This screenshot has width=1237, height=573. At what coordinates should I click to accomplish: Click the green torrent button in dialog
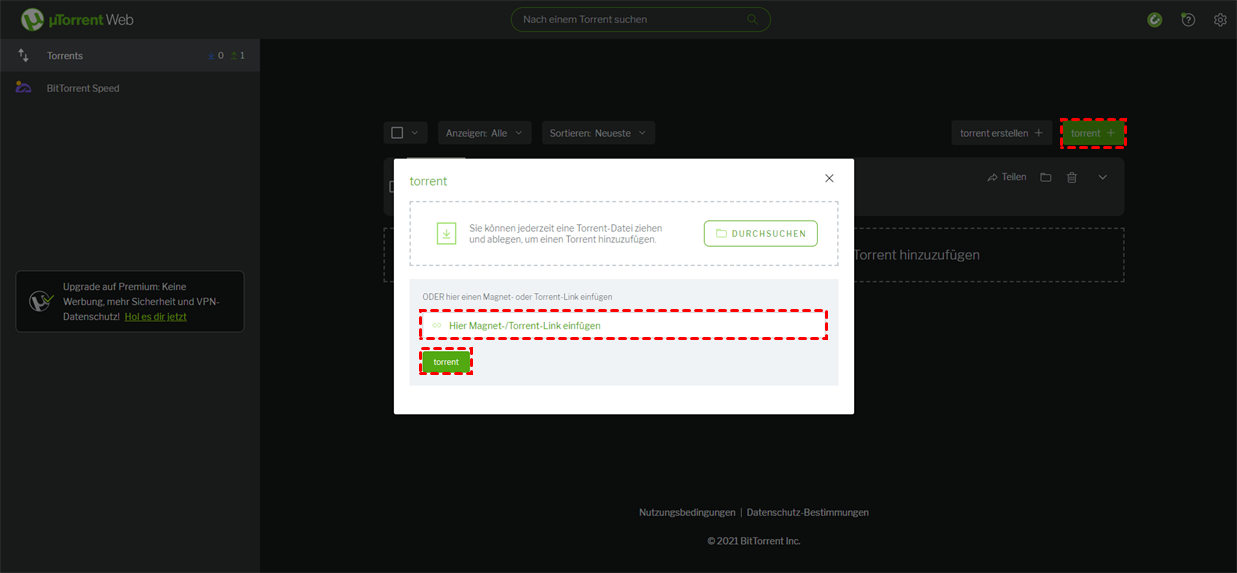click(446, 362)
